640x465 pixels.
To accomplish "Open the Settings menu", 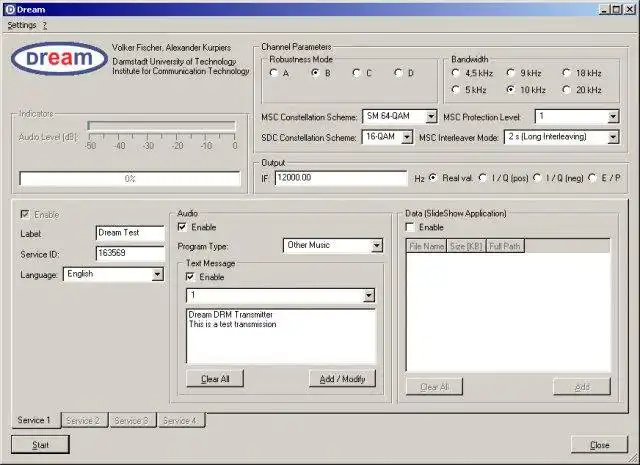I will point(22,25).
